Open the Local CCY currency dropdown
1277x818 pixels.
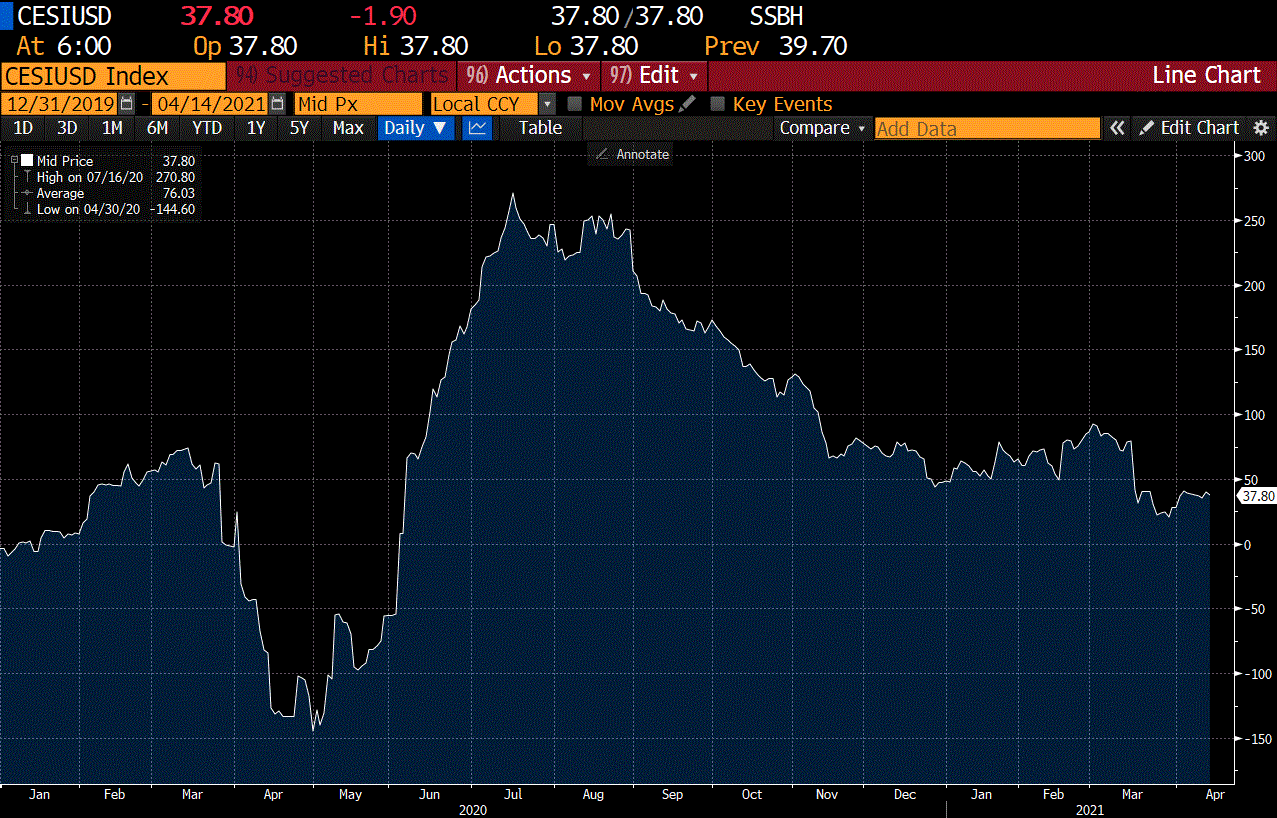point(547,104)
